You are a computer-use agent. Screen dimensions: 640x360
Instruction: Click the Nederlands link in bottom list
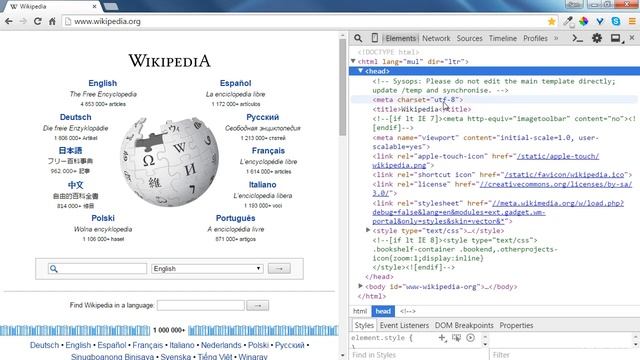221,345
